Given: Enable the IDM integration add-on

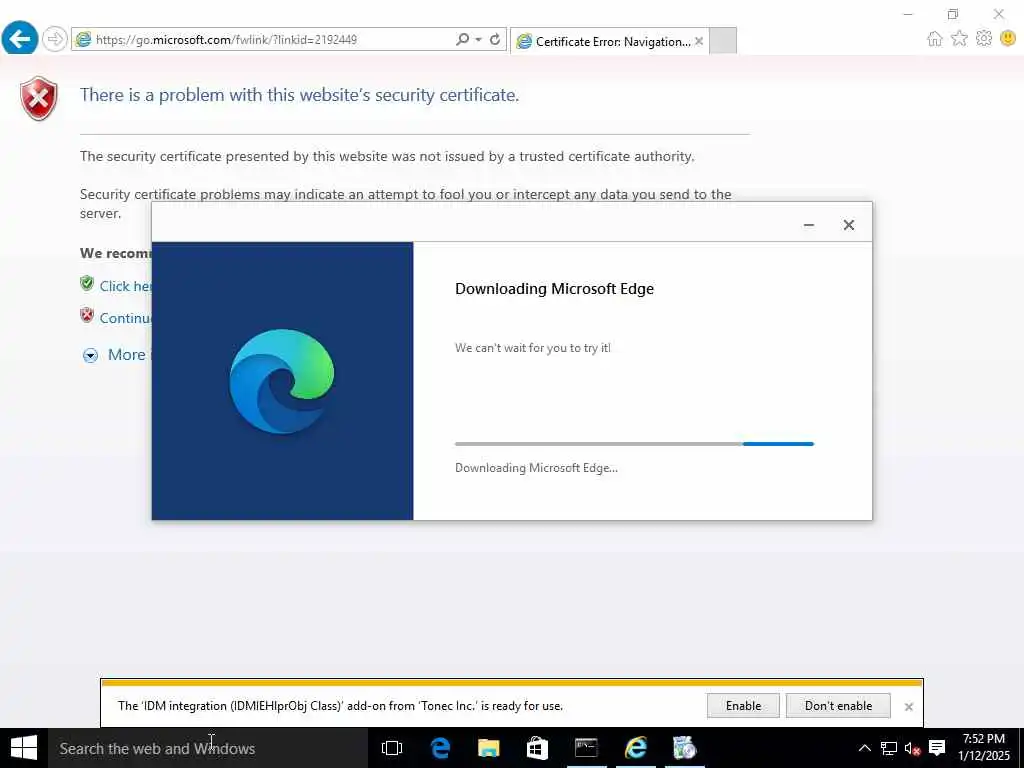Looking at the screenshot, I should pyautogui.click(x=743, y=705).
